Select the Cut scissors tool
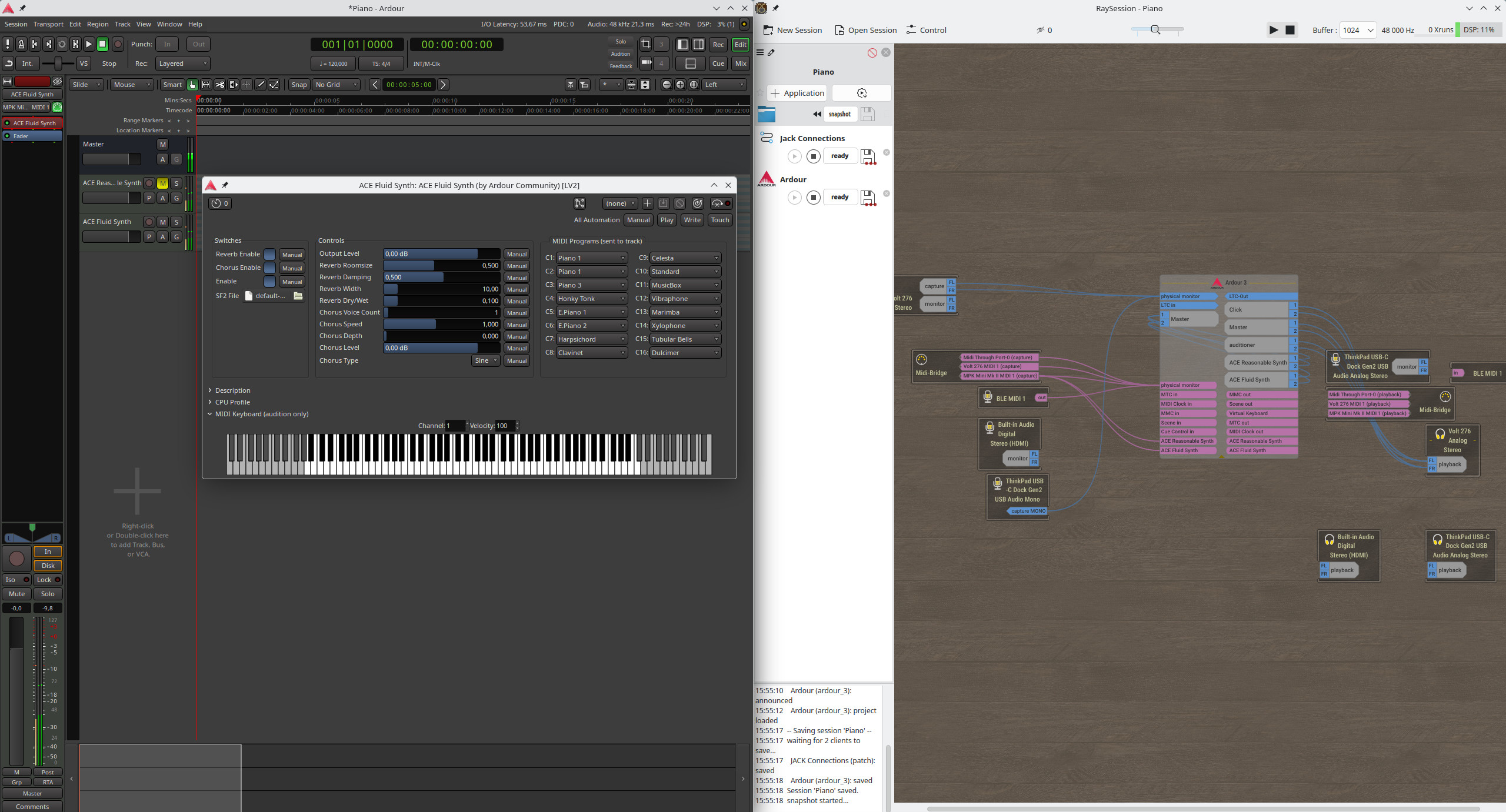 pyautogui.click(x=219, y=85)
